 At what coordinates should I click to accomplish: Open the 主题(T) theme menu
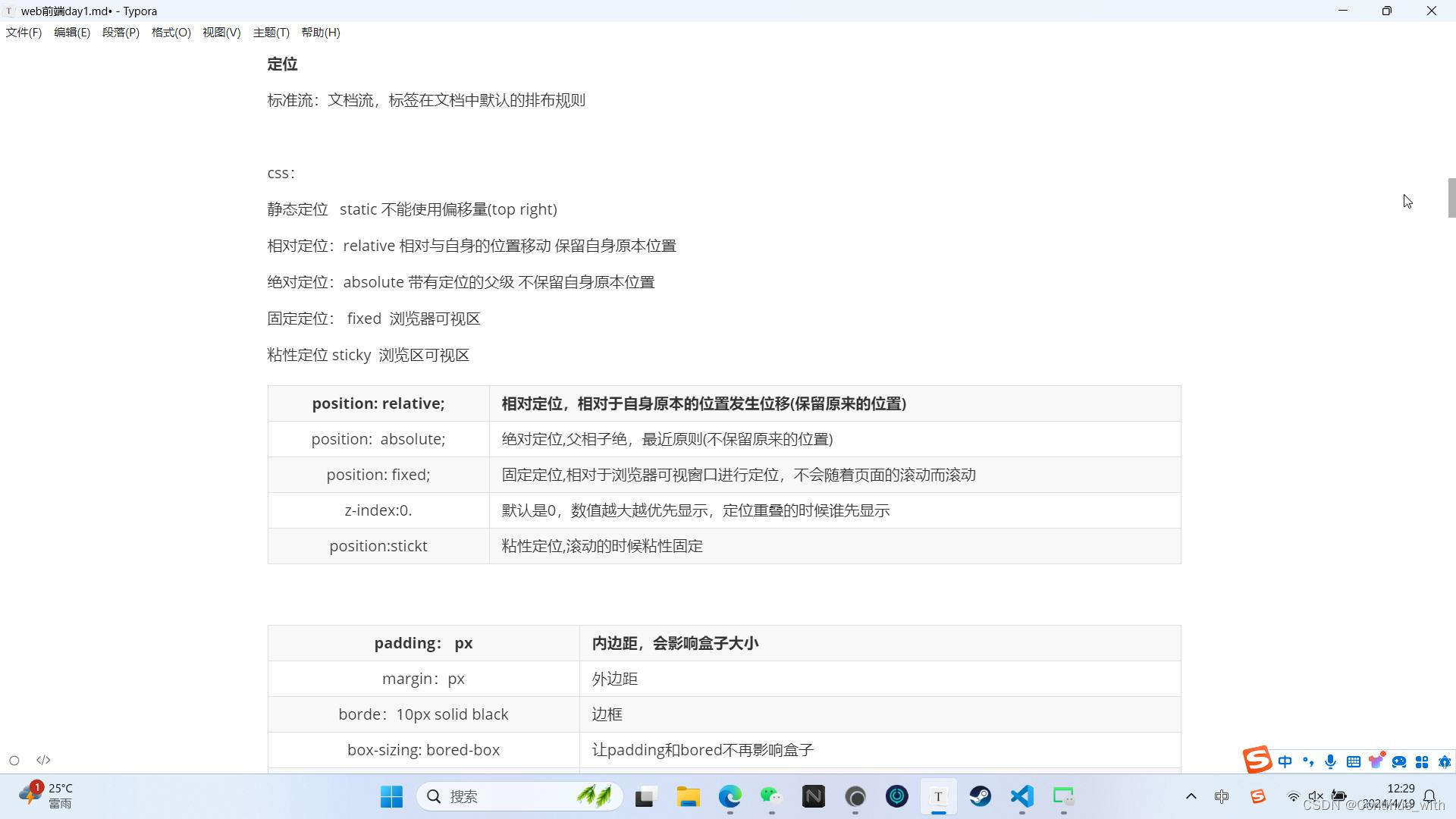271,33
